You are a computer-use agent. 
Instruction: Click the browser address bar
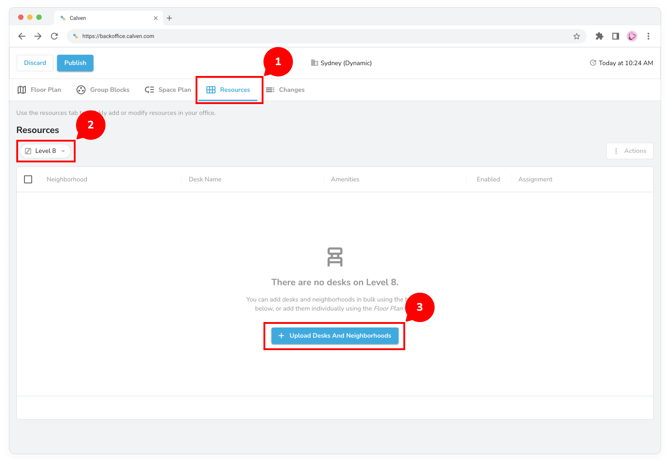click(x=320, y=36)
